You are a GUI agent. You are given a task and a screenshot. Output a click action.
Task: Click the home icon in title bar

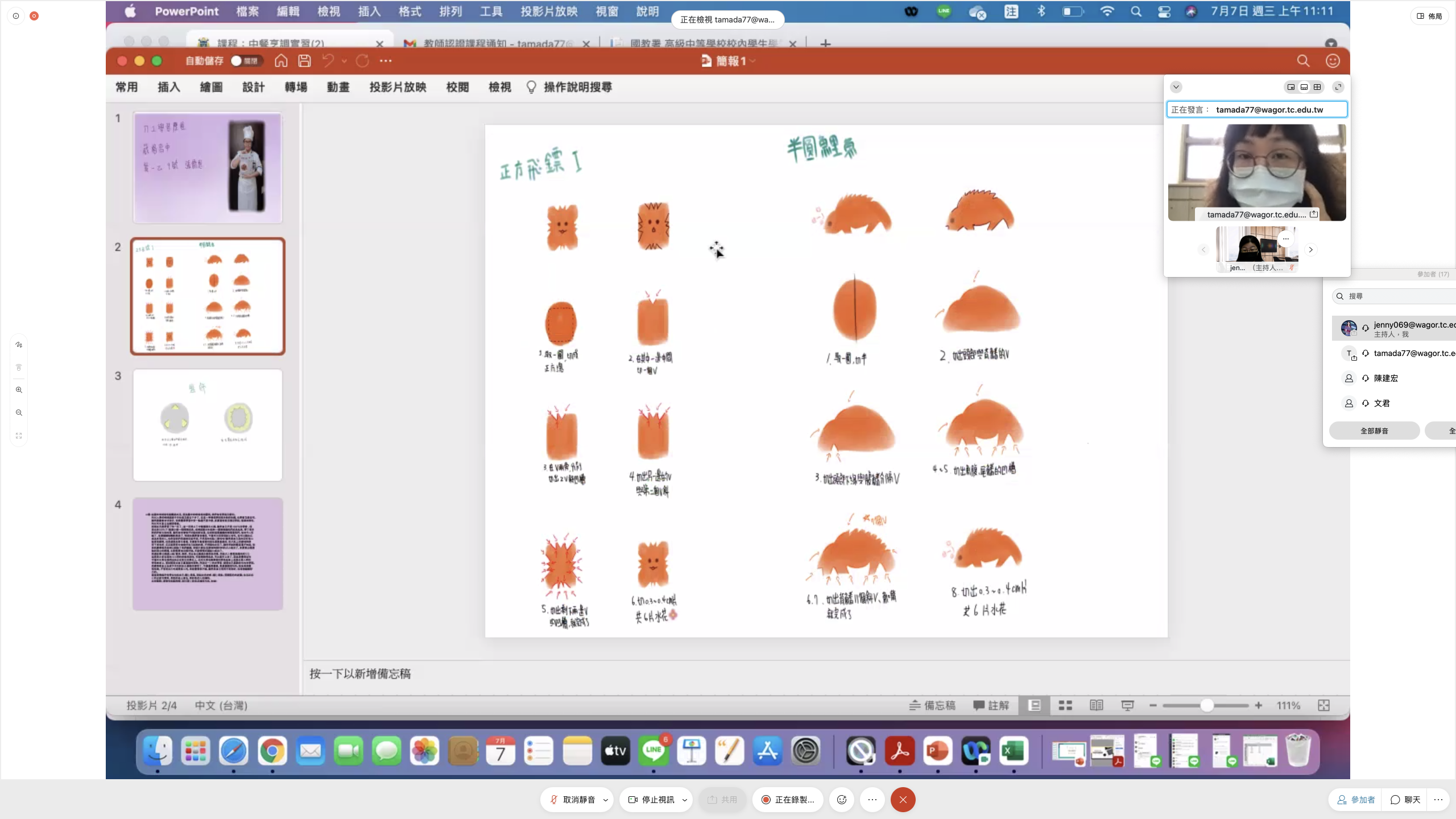tap(281, 61)
